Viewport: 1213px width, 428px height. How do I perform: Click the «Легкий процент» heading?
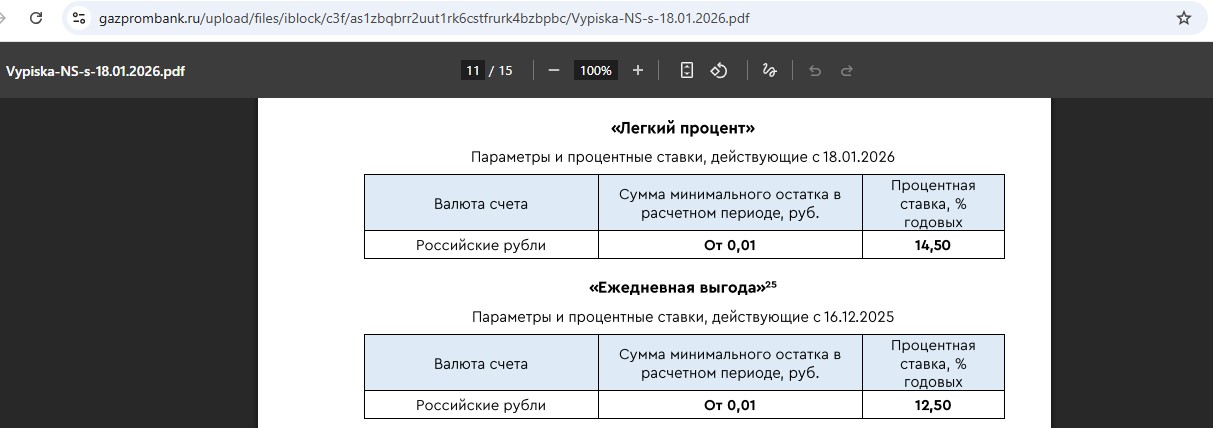tap(682, 128)
